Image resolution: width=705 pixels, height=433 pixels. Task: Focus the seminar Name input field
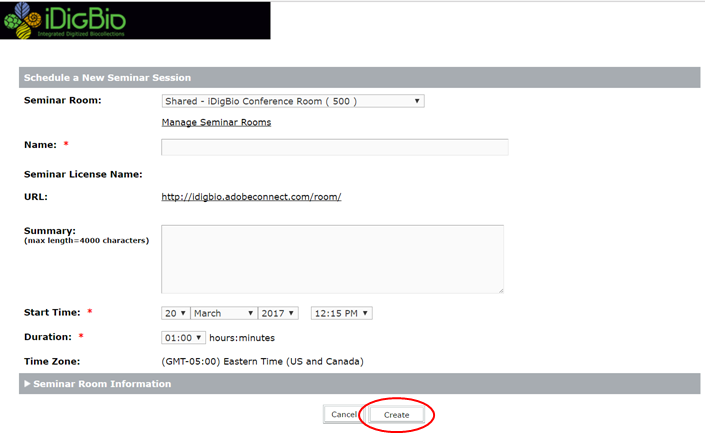(335, 147)
